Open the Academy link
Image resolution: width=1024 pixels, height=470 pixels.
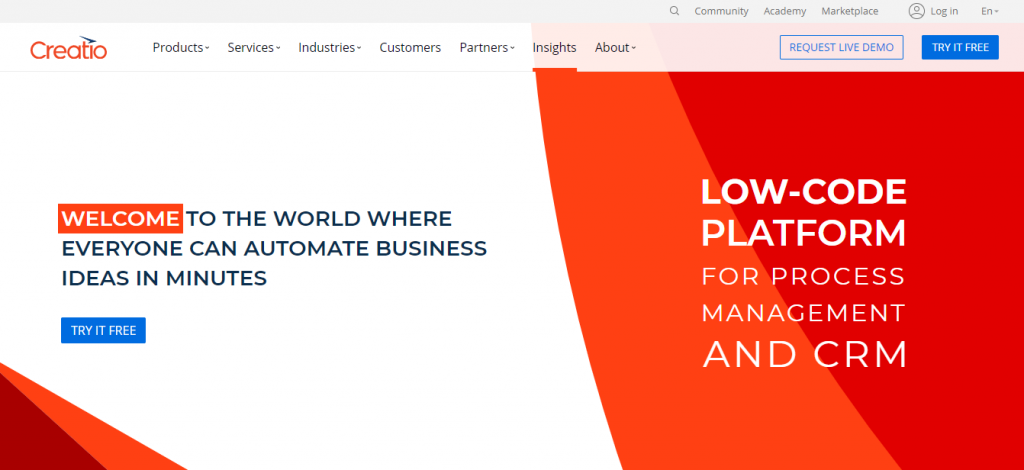pyautogui.click(x=784, y=11)
